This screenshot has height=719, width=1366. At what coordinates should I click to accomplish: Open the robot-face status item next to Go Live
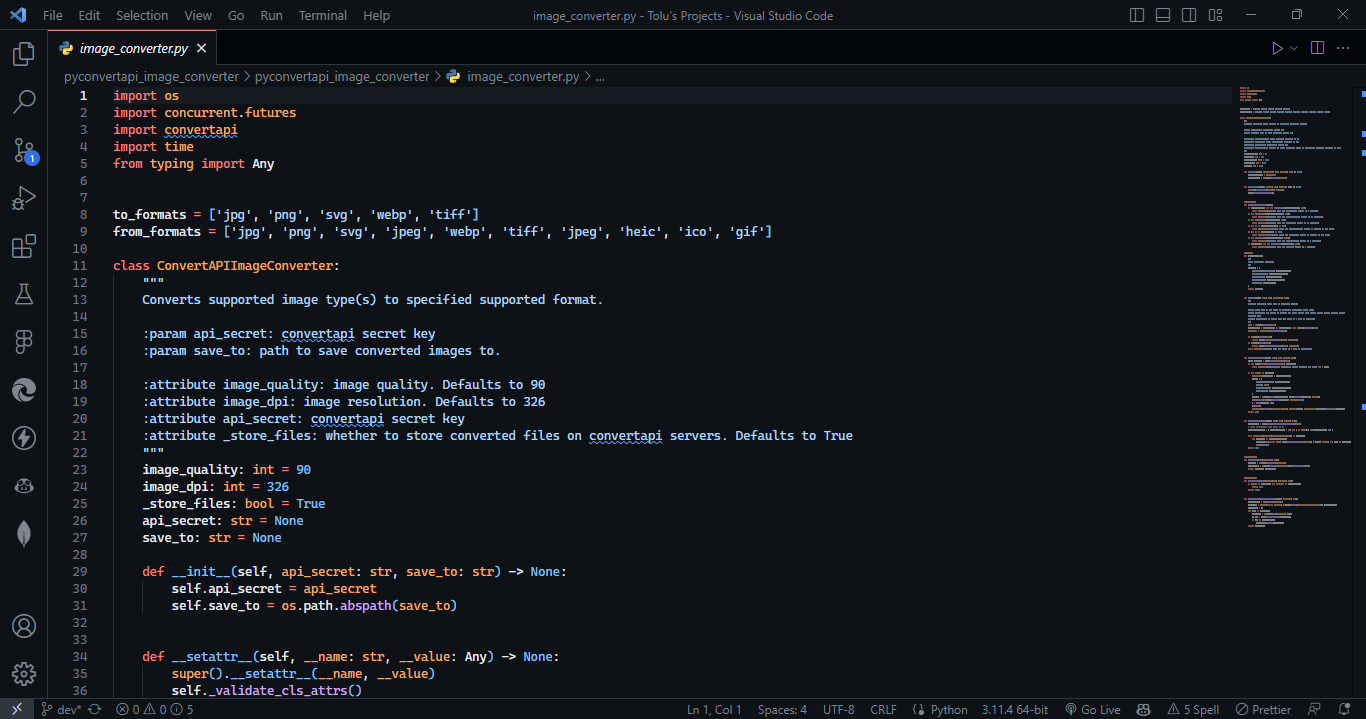click(1144, 709)
